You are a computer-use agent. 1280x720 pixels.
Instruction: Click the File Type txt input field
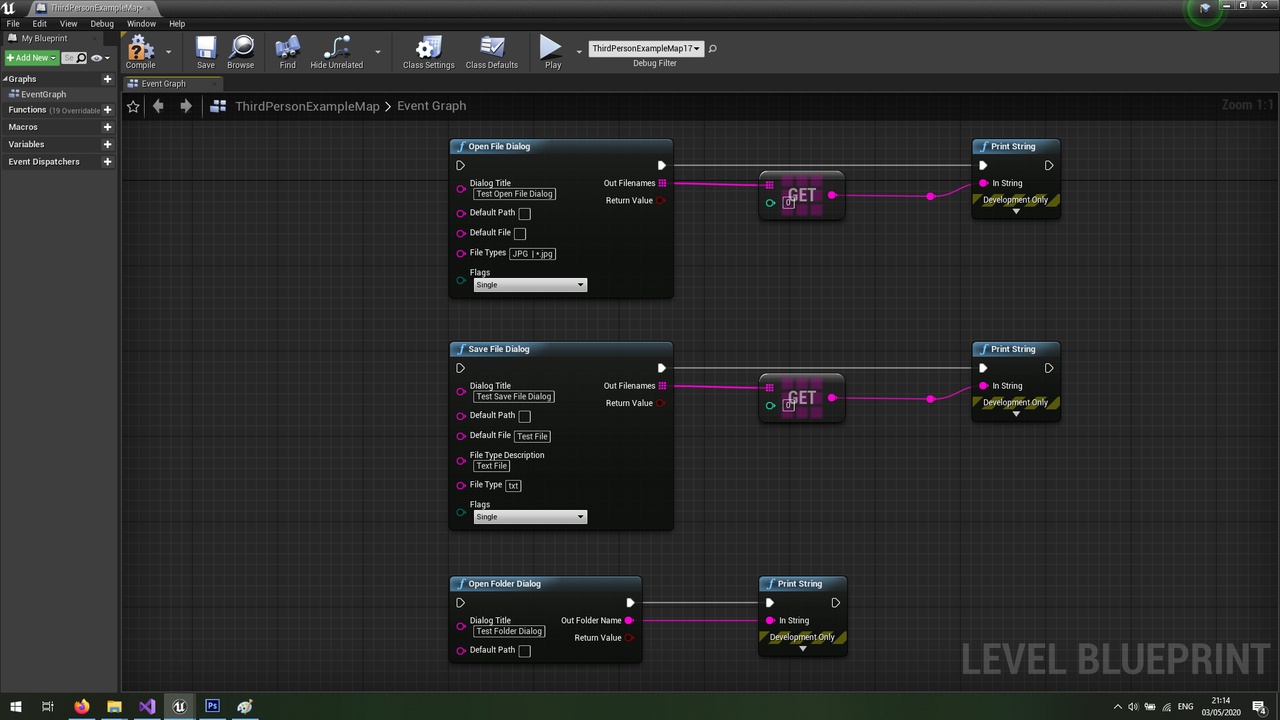(x=513, y=486)
